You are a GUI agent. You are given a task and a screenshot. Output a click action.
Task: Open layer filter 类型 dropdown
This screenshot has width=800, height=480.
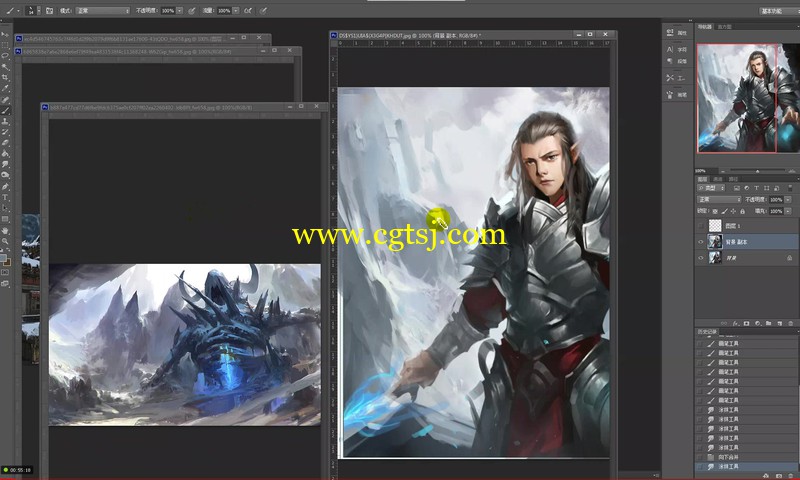pyautogui.click(x=711, y=188)
